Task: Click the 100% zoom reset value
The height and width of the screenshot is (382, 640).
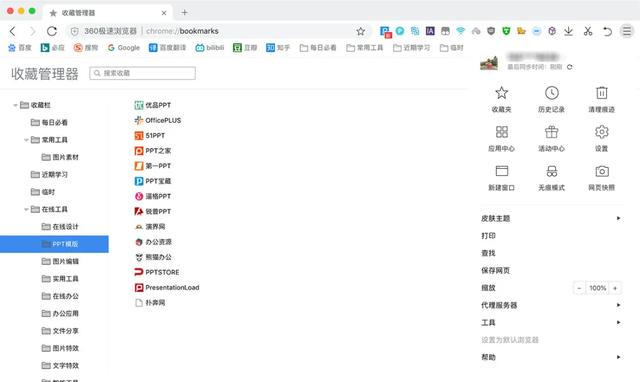Action: (x=598, y=288)
